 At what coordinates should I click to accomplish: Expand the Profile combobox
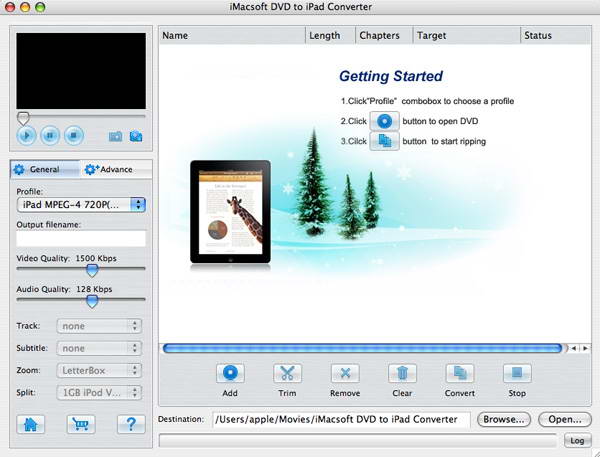click(81, 205)
